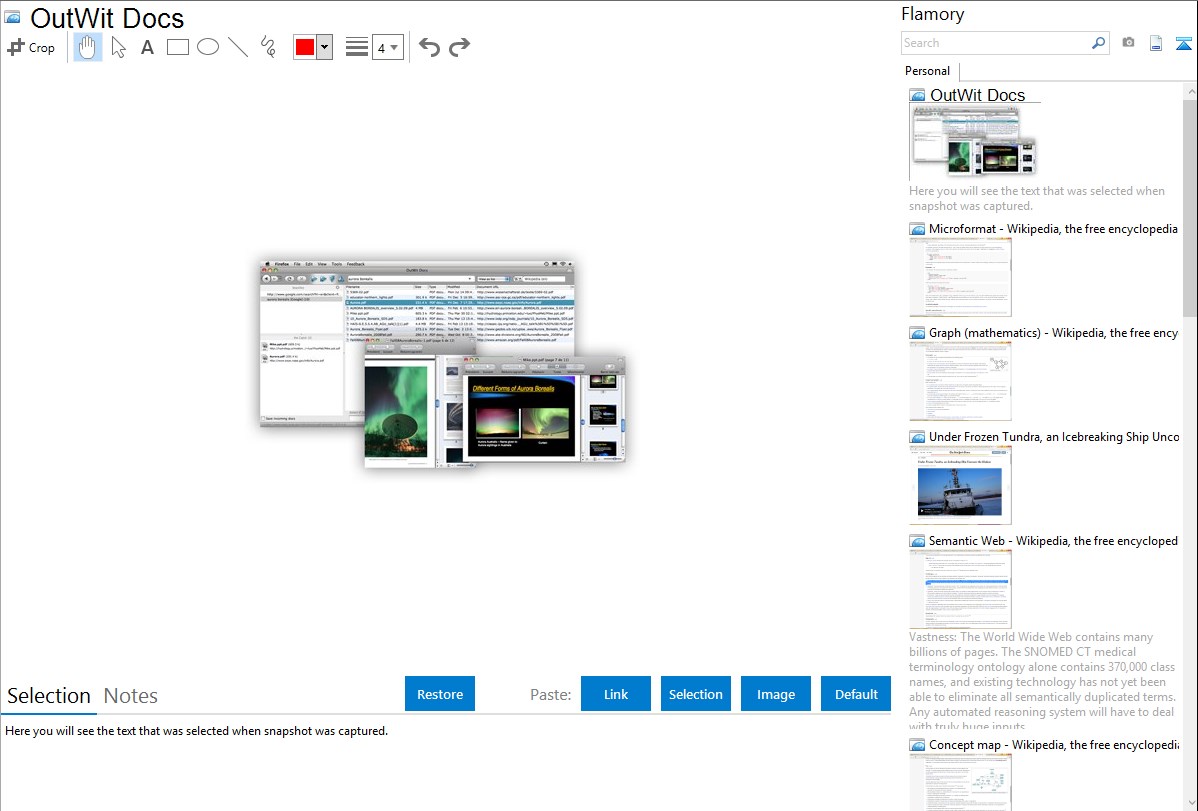Open the Under Frozen Tundra ship thumbnail
The height and width of the screenshot is (811, 1198).
(960, 485)
